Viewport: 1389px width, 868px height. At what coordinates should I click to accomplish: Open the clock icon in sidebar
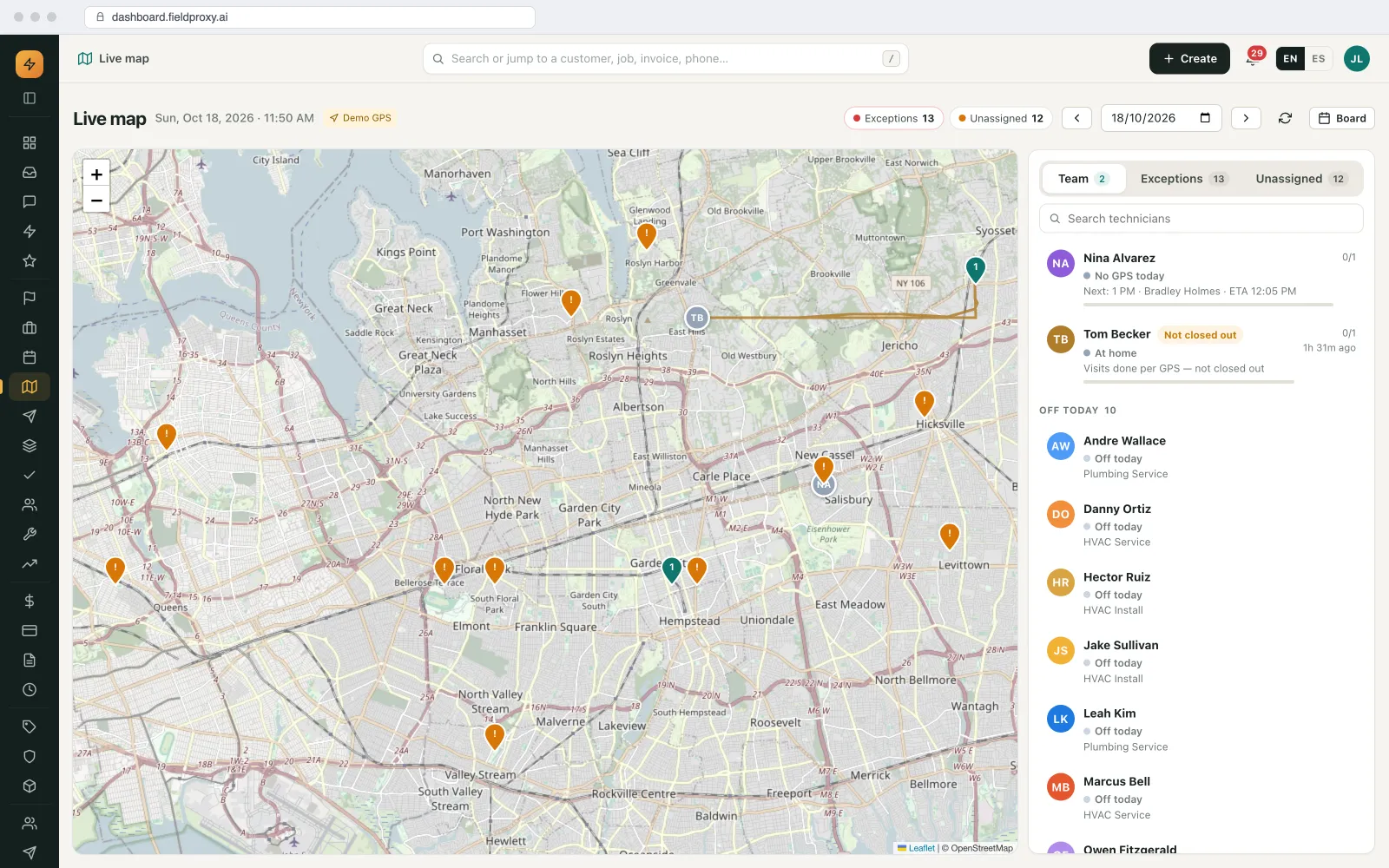coord(30,689)
